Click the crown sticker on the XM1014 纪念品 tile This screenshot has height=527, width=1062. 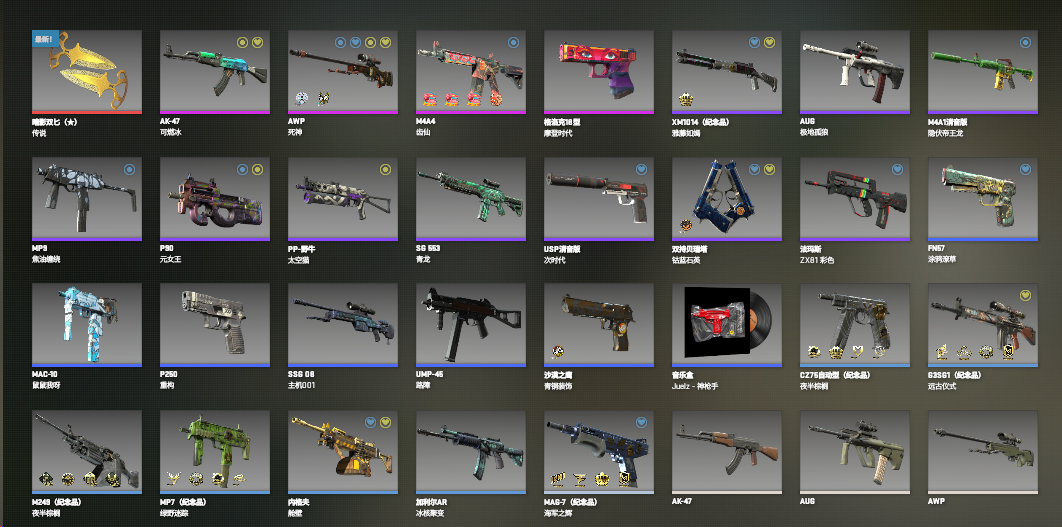pyautogui.click(x=685, y=100)
